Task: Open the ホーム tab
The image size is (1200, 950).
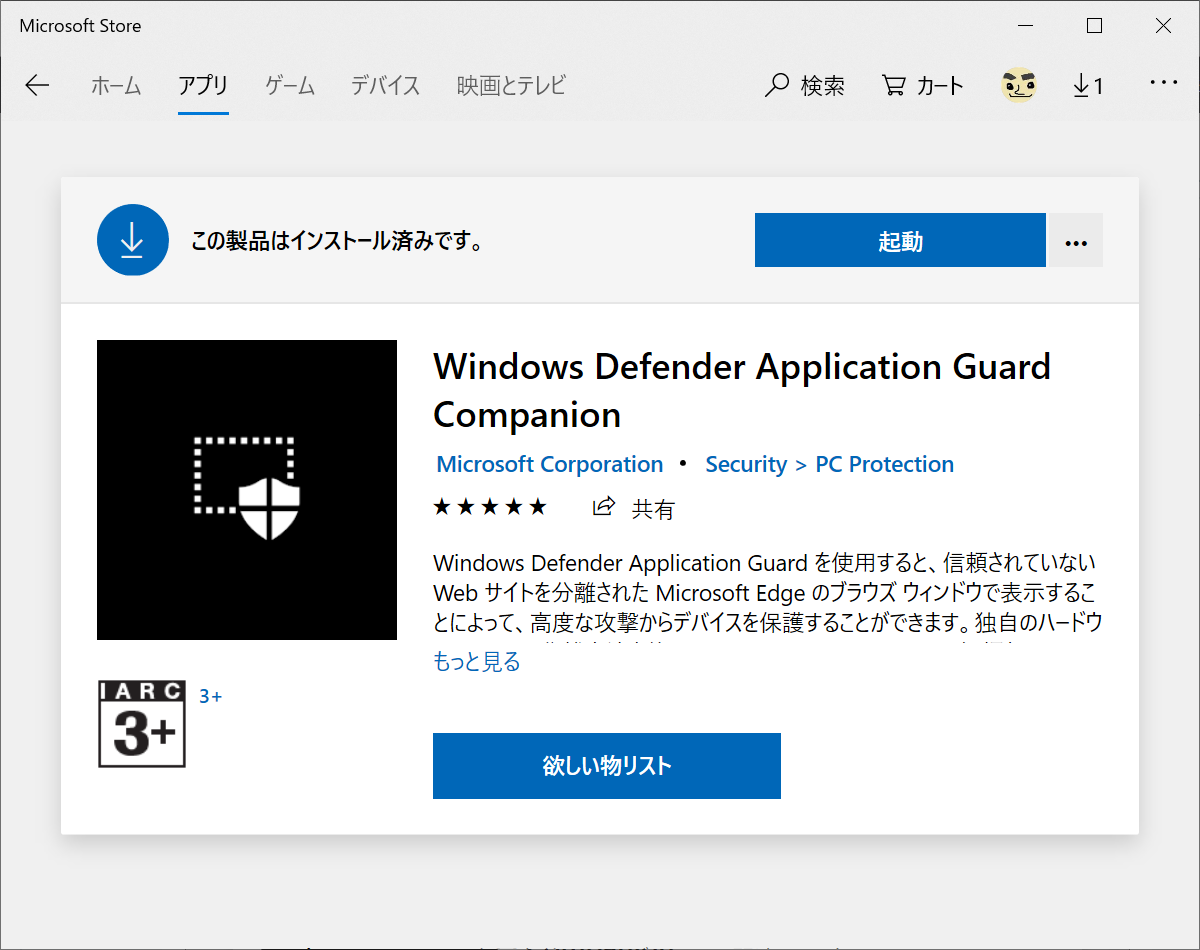Action: [116, 86]
